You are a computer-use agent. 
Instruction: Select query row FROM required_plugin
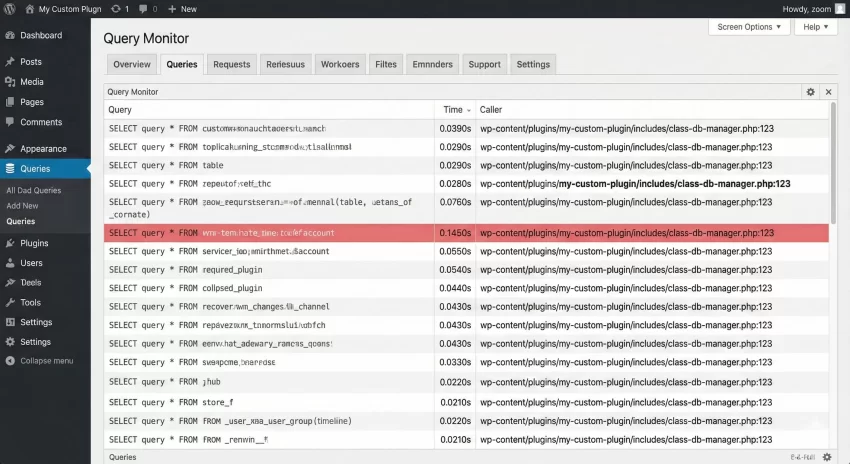coord(466,269)
